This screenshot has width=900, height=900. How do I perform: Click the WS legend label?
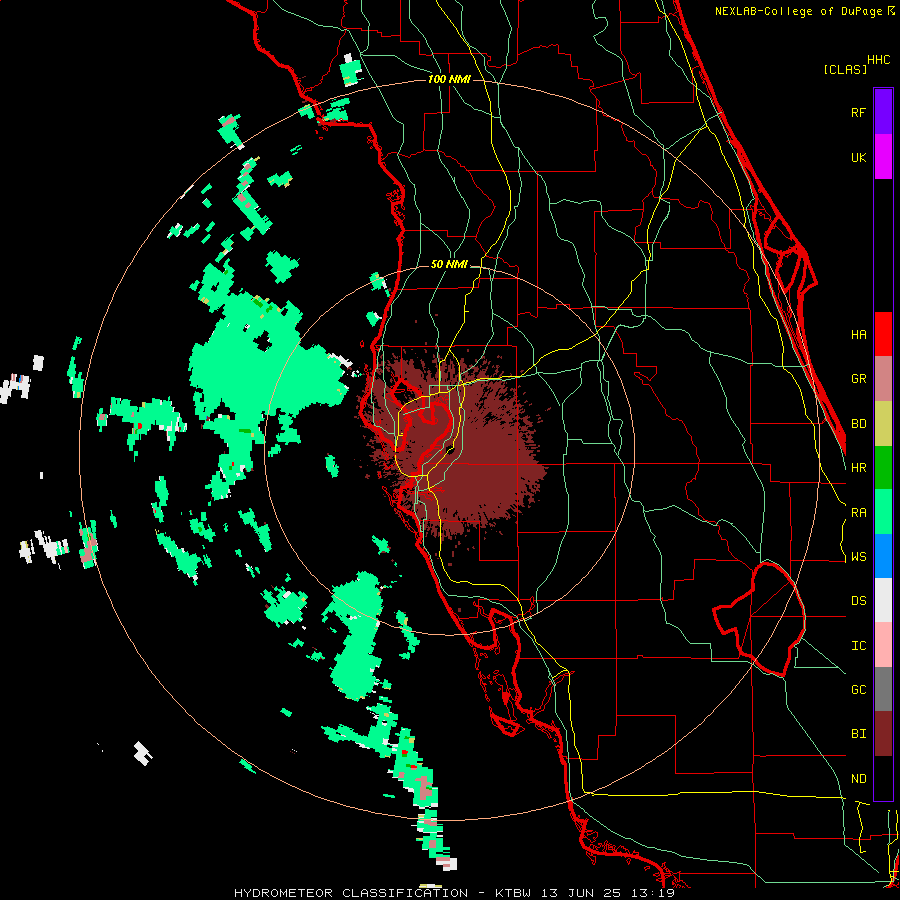pos(859,557)
